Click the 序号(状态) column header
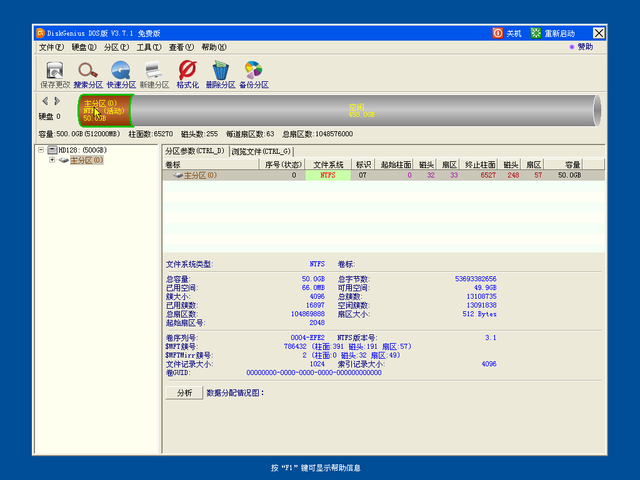This screenshot has height=480, width=640. click(x=282, y=164)
